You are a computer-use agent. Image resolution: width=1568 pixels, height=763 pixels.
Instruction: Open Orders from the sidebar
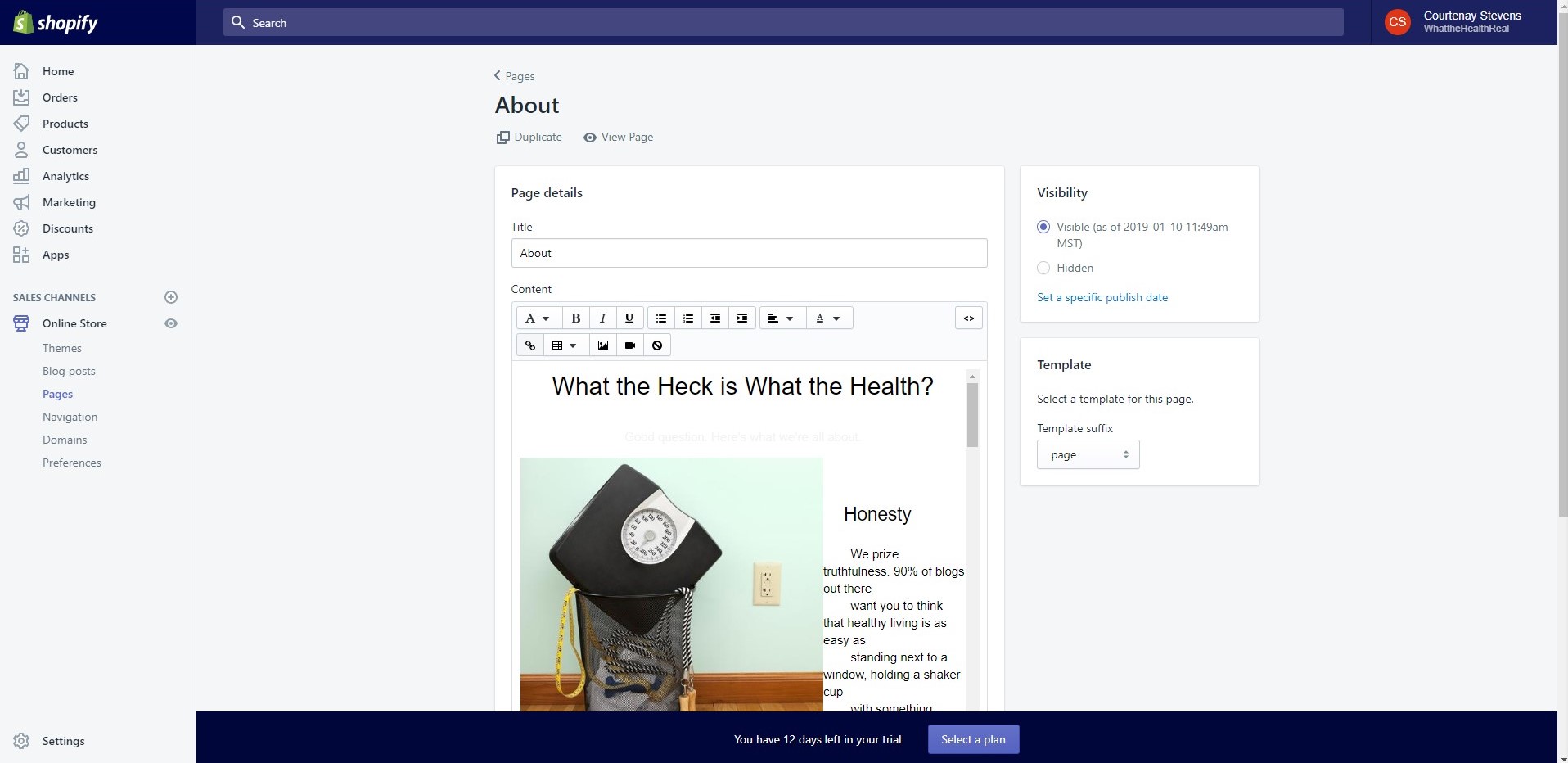point(60,97)
